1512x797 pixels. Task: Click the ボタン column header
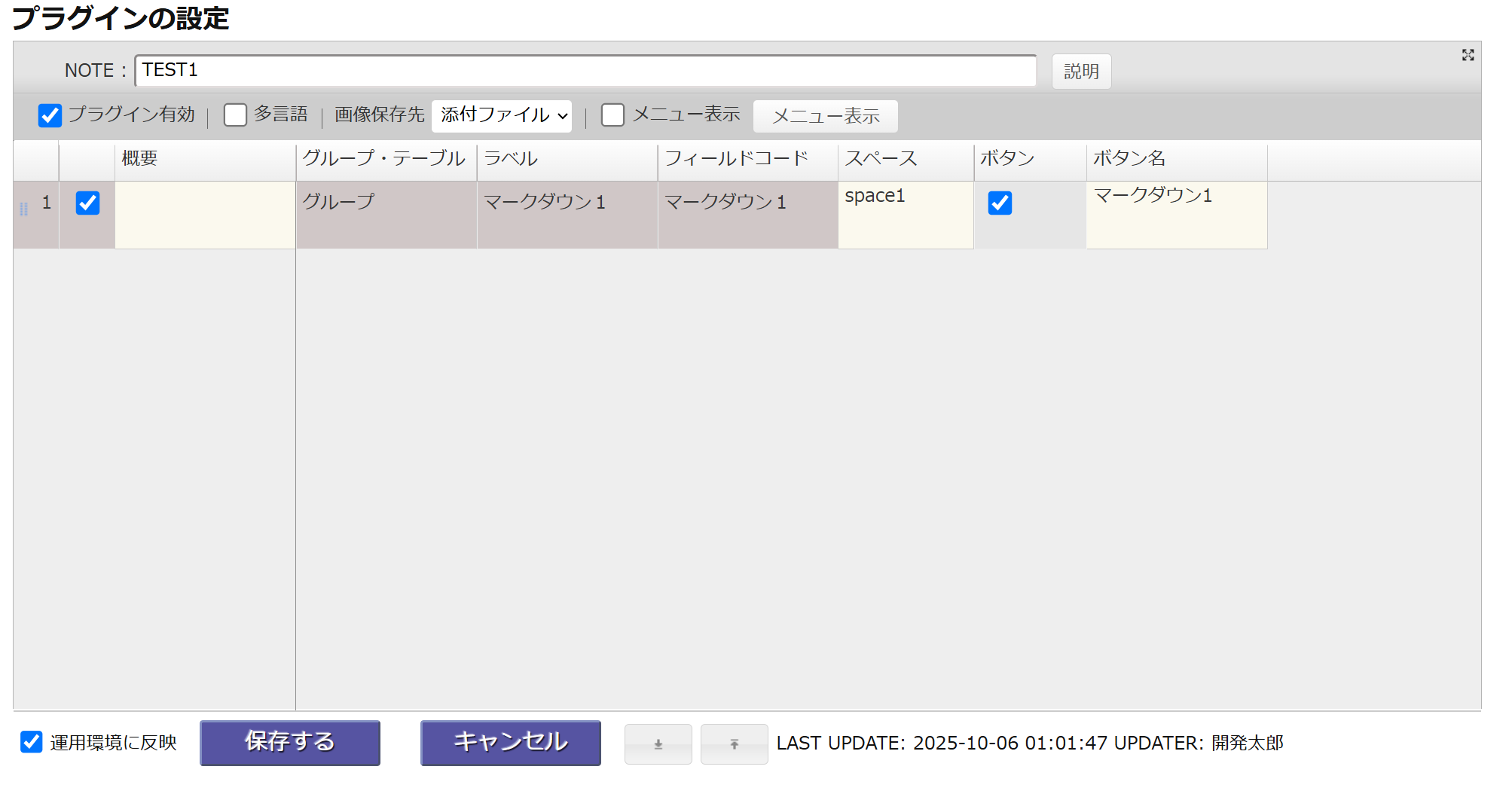tap(1030, 160)
